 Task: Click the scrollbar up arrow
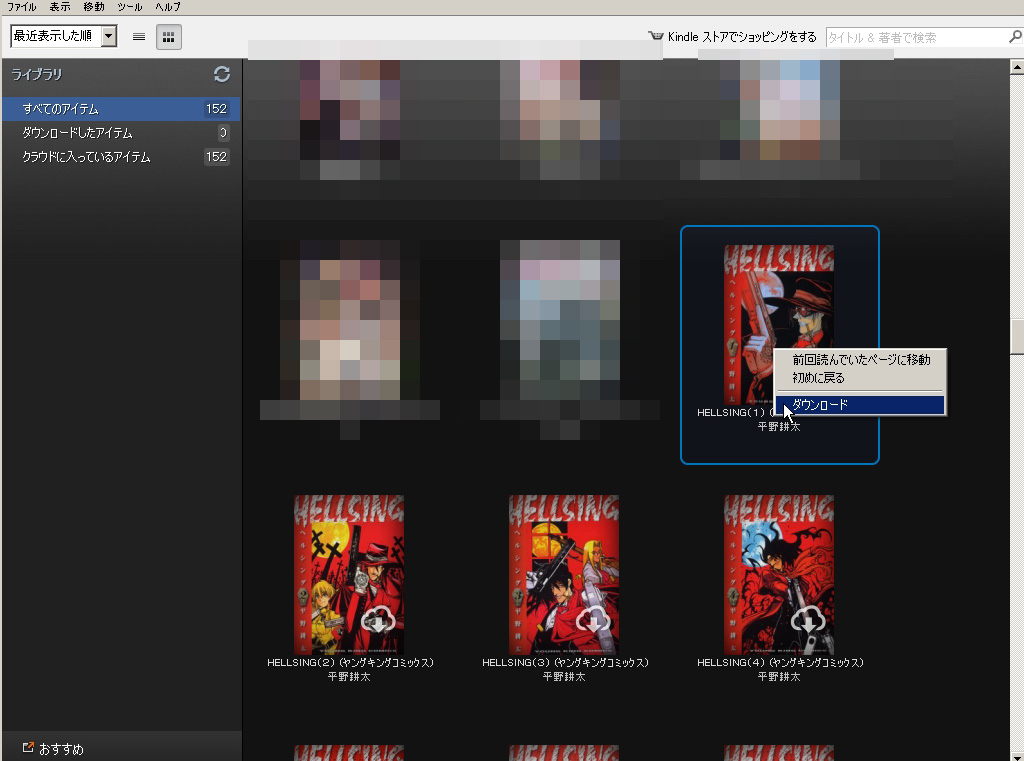(1017, 66)
